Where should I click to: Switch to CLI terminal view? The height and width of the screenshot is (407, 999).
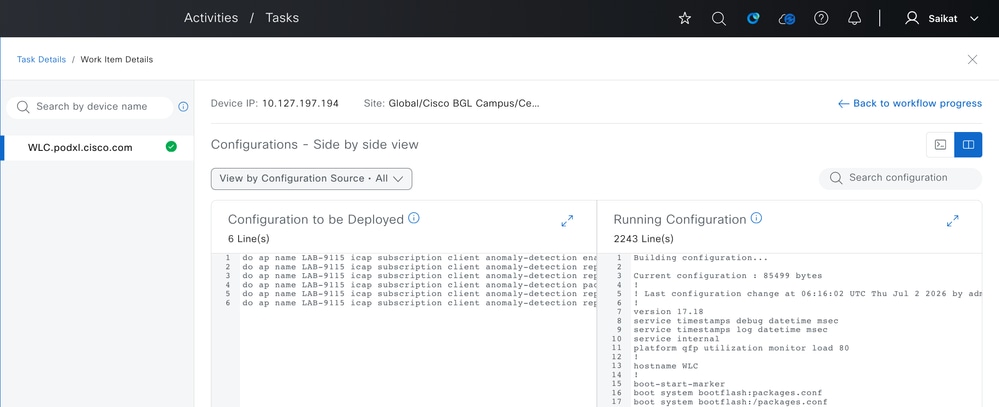pos(940,145)
